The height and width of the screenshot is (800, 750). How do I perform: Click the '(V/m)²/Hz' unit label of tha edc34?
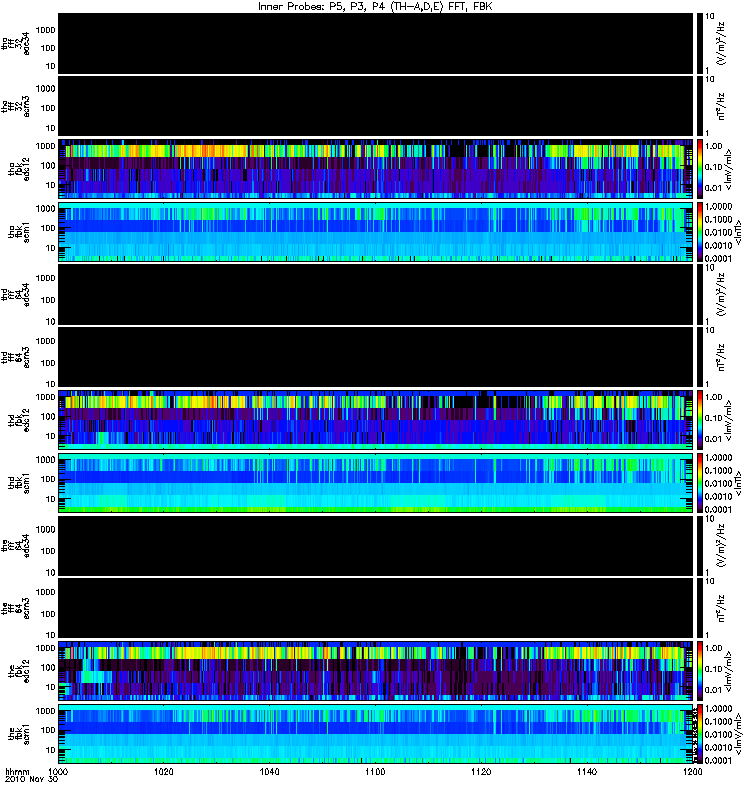[721, 43]
